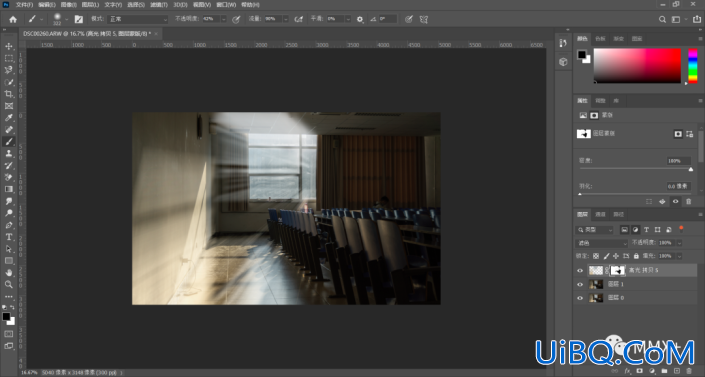
Task: Toggle the layer filter switch
Action: pyautogui.click(x=682, y=229)
